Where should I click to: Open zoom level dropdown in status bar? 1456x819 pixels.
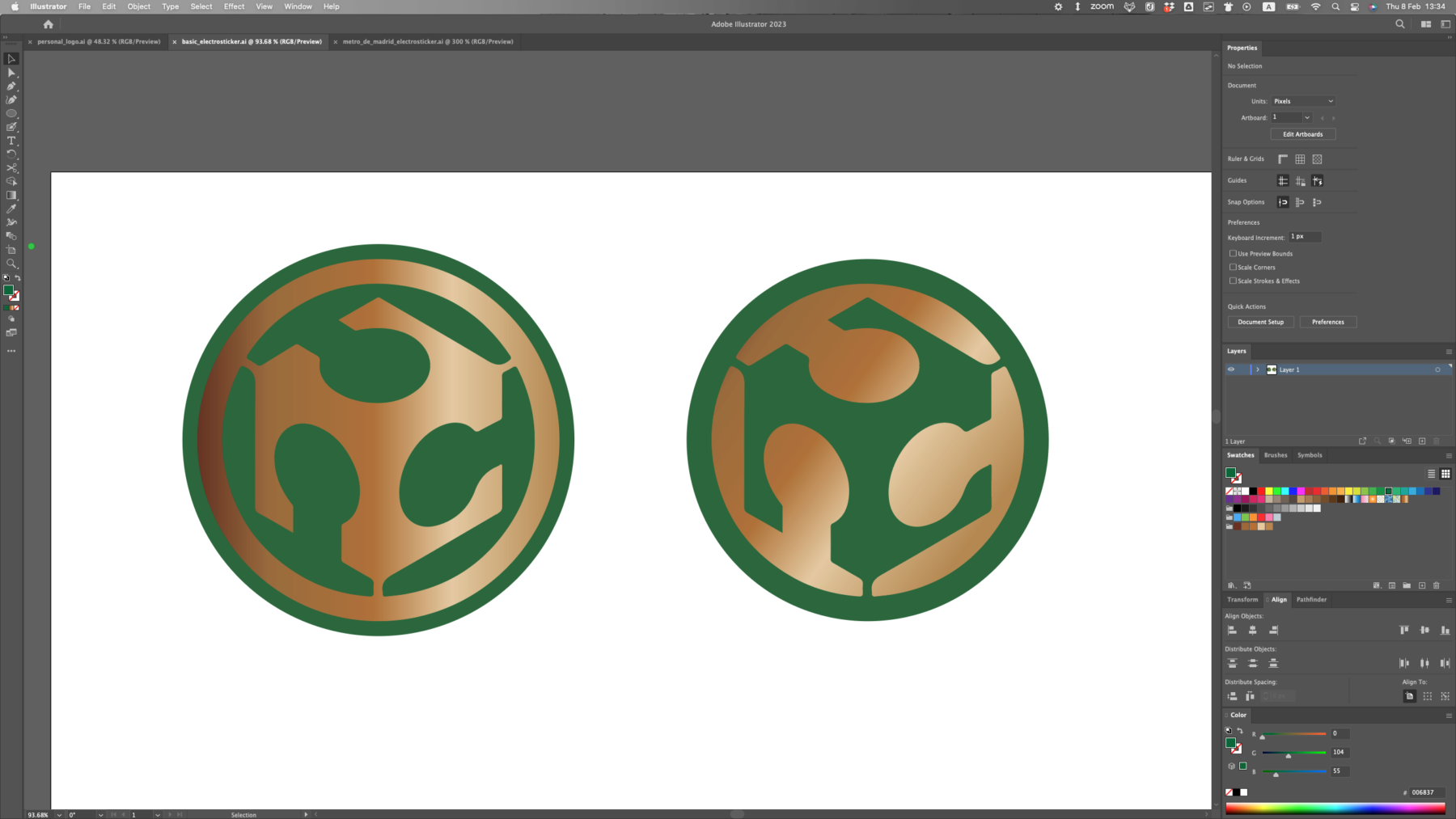click(x=59, y=815)
